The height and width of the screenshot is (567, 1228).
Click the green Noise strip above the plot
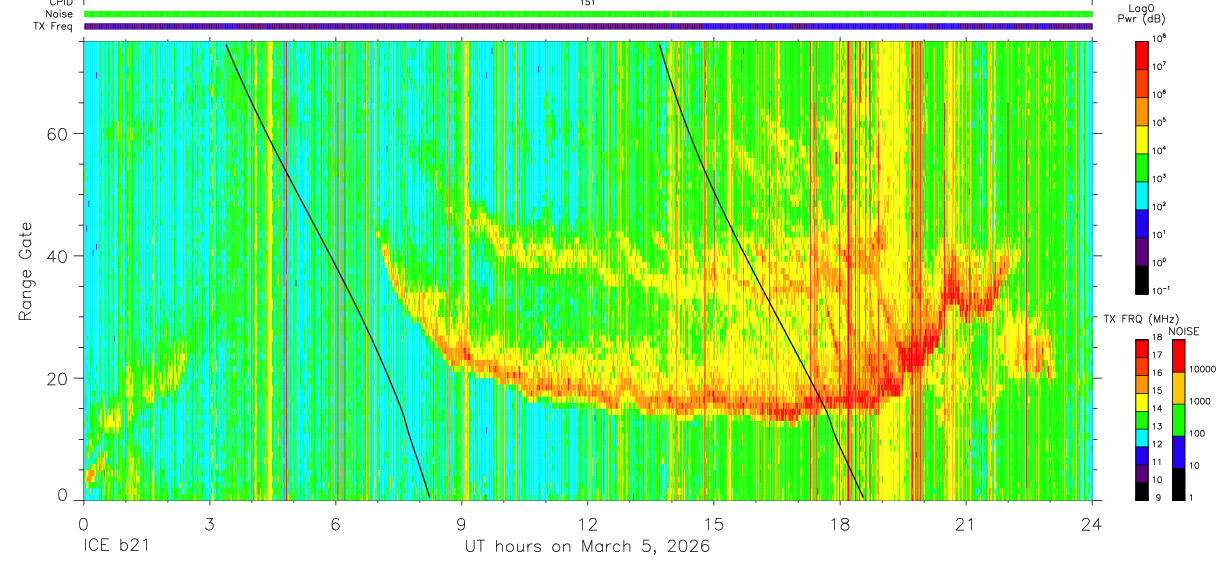tap(588, 14)
